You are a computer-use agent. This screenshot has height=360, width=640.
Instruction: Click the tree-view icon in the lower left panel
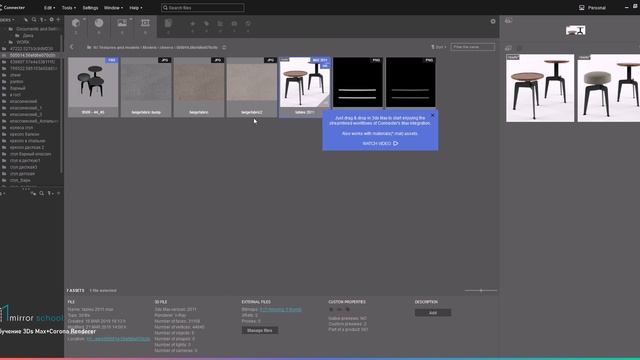click(33, 193)
